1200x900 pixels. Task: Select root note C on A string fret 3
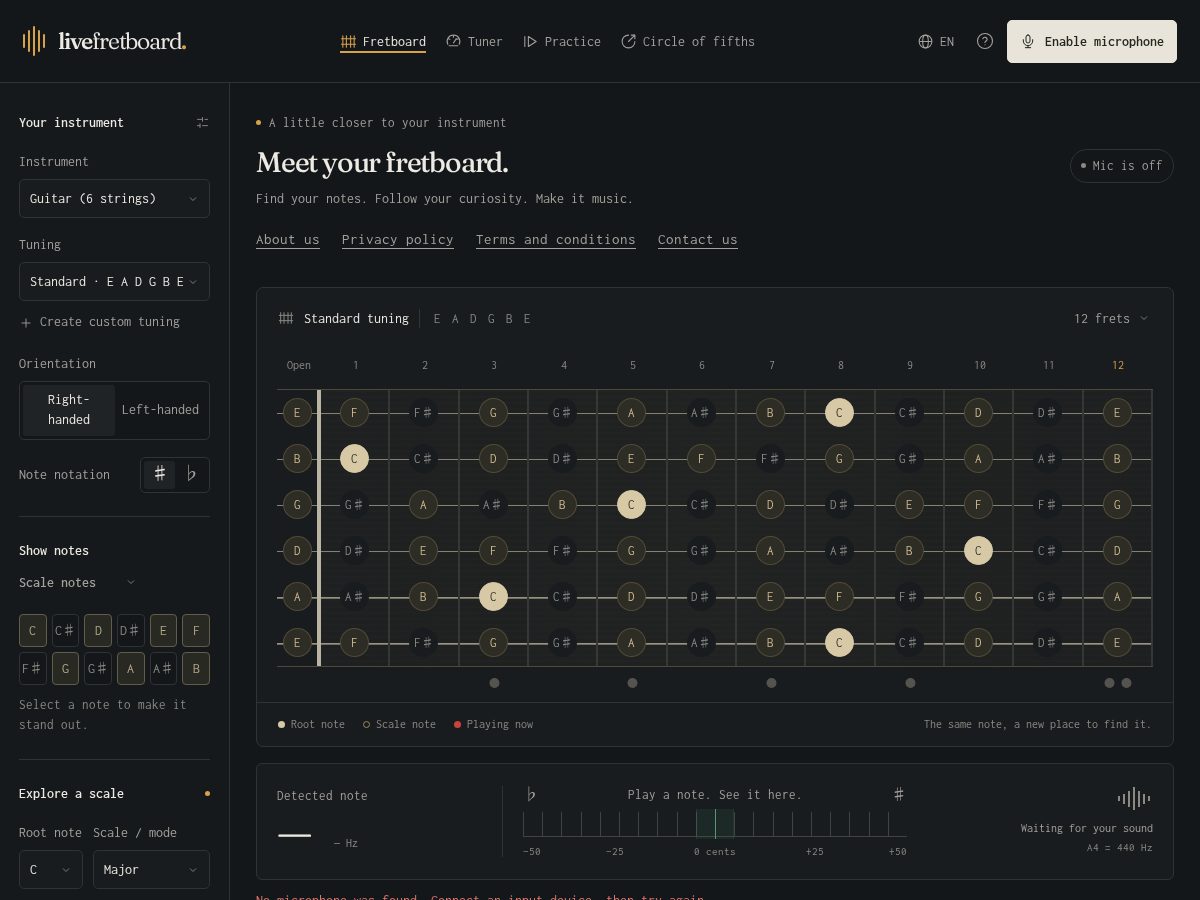tap(493, 596)
